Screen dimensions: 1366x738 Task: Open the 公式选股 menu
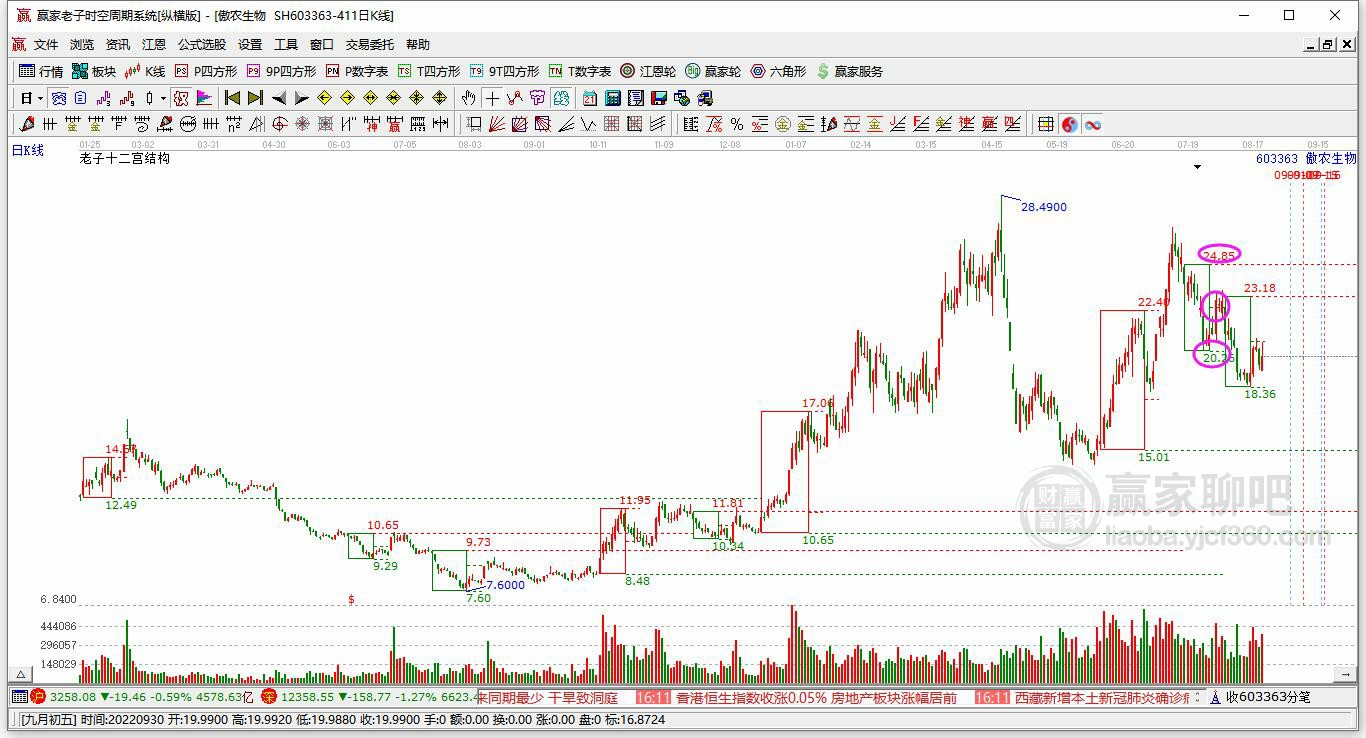coord(202,45)
